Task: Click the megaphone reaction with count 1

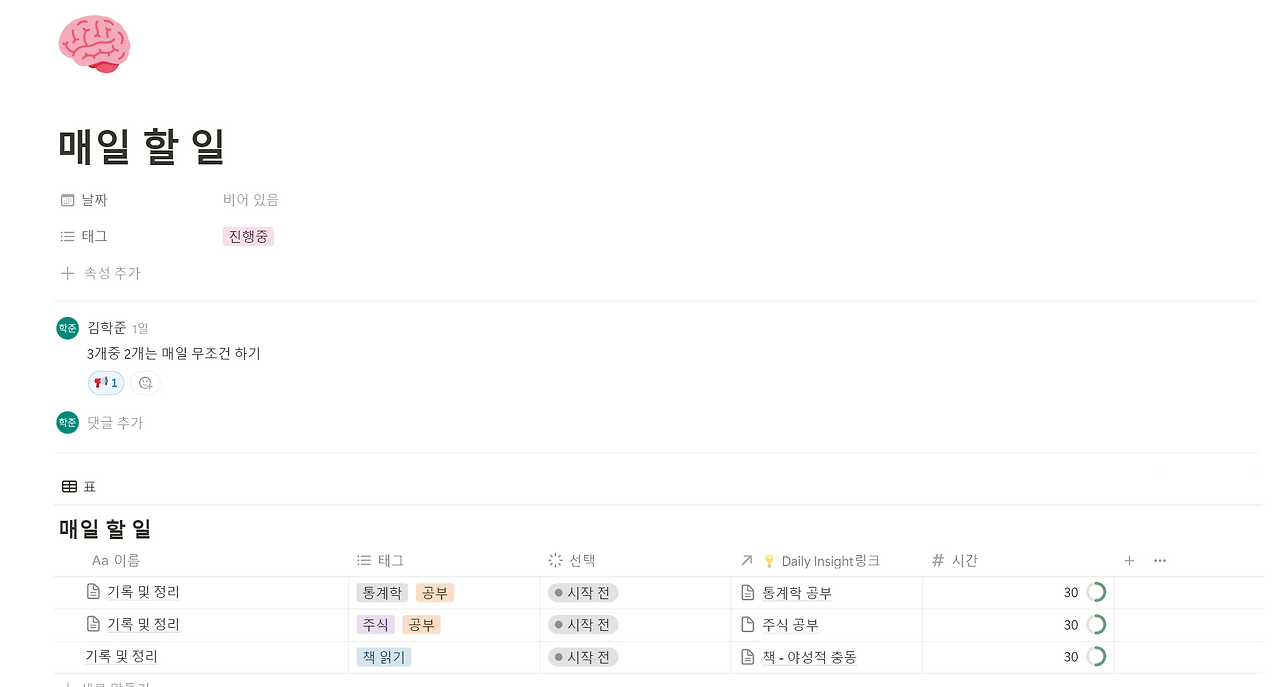Action: tap(106, 383)
